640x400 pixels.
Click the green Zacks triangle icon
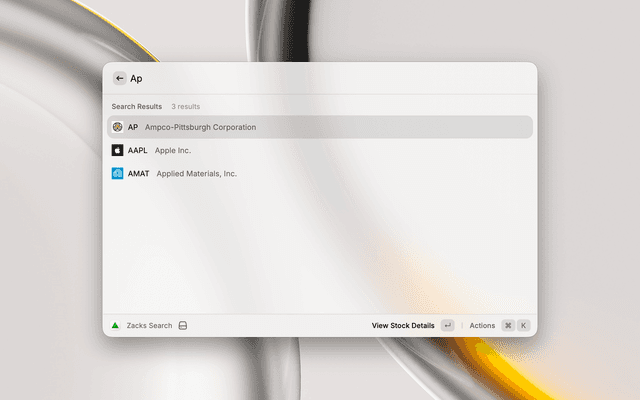coord(115,325)
